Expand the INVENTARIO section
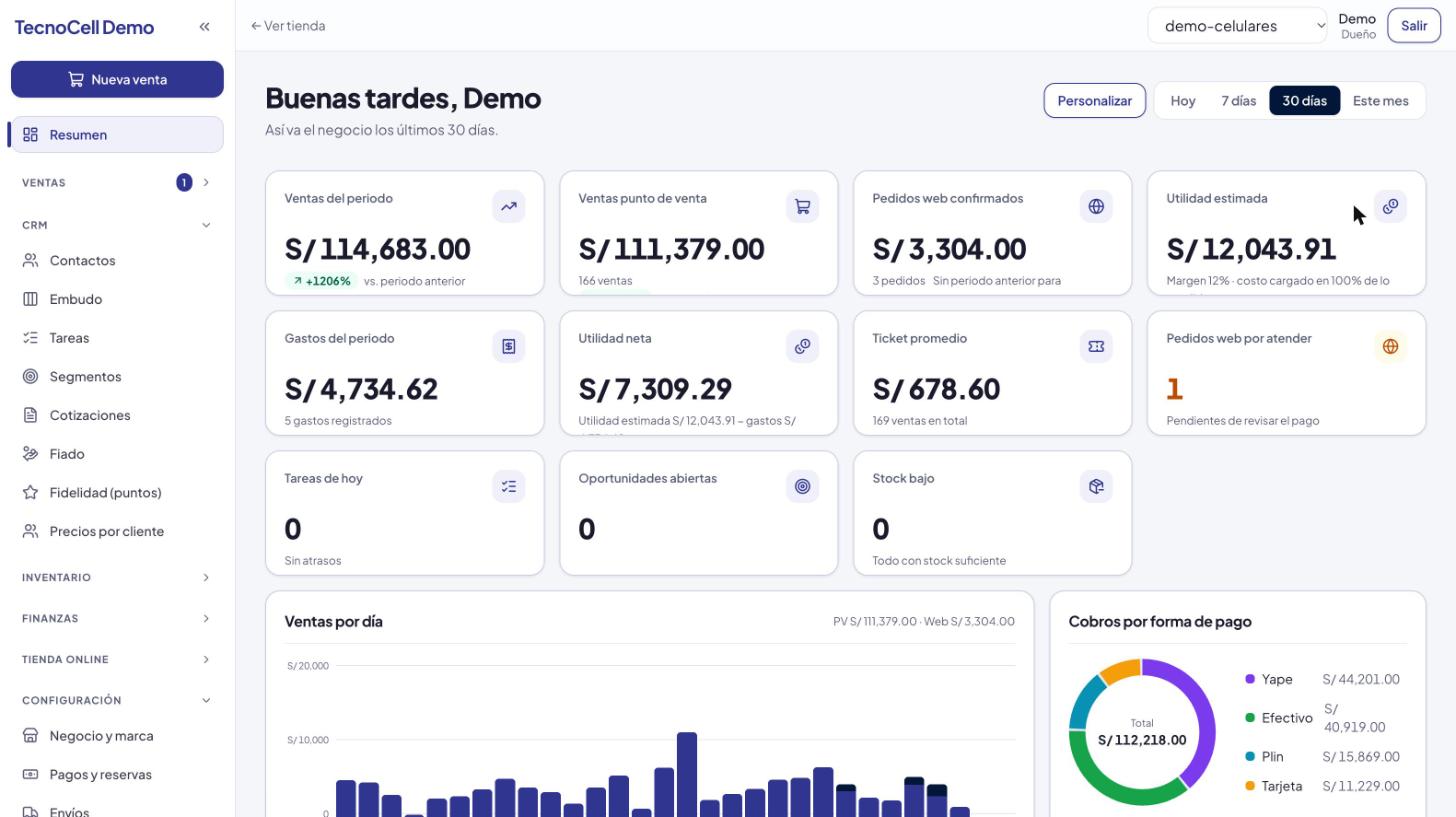This screenshot has height=817, width=1456. point(117,578)
